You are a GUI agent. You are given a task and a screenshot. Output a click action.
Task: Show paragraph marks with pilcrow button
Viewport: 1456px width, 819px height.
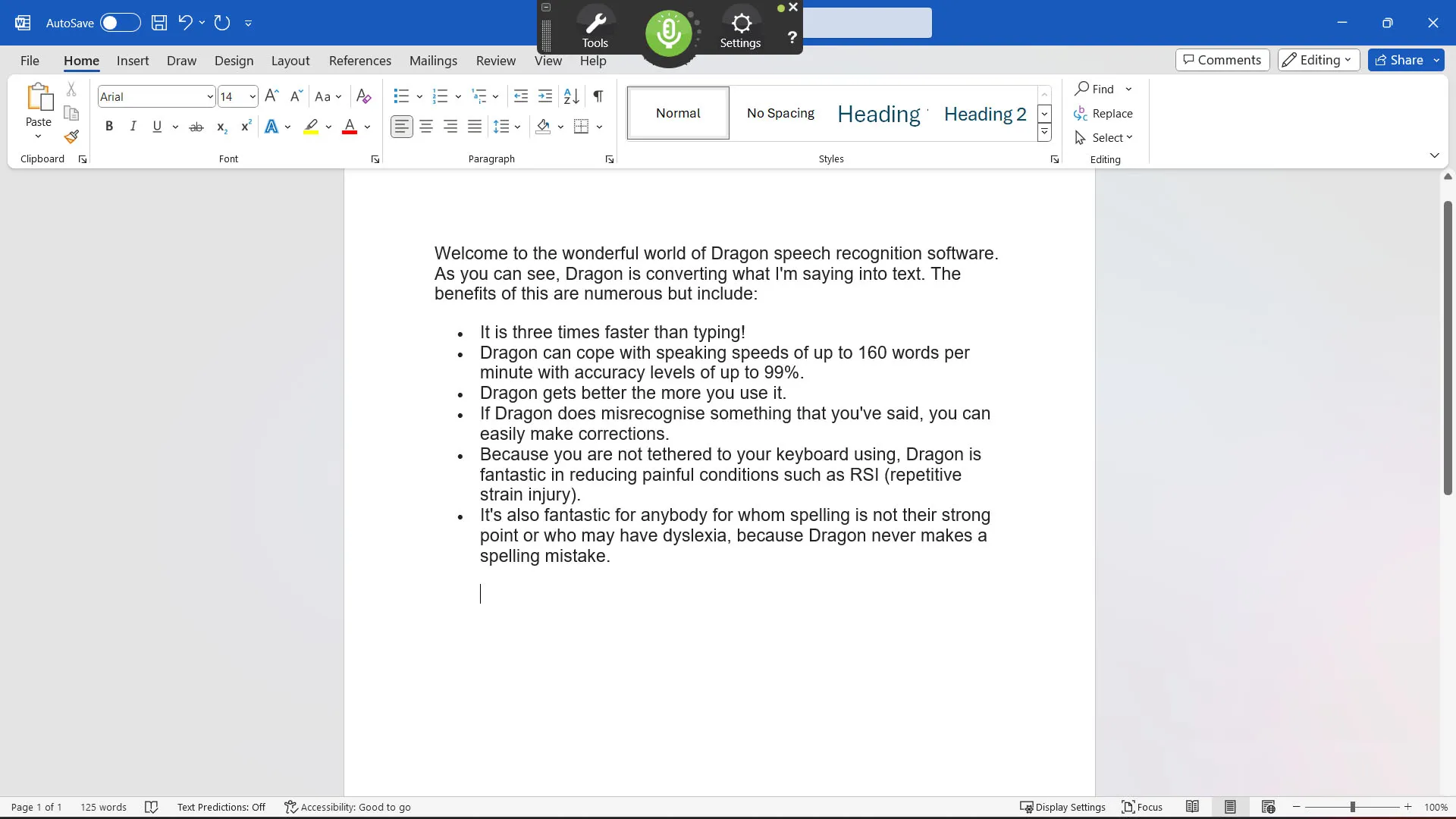598,96
